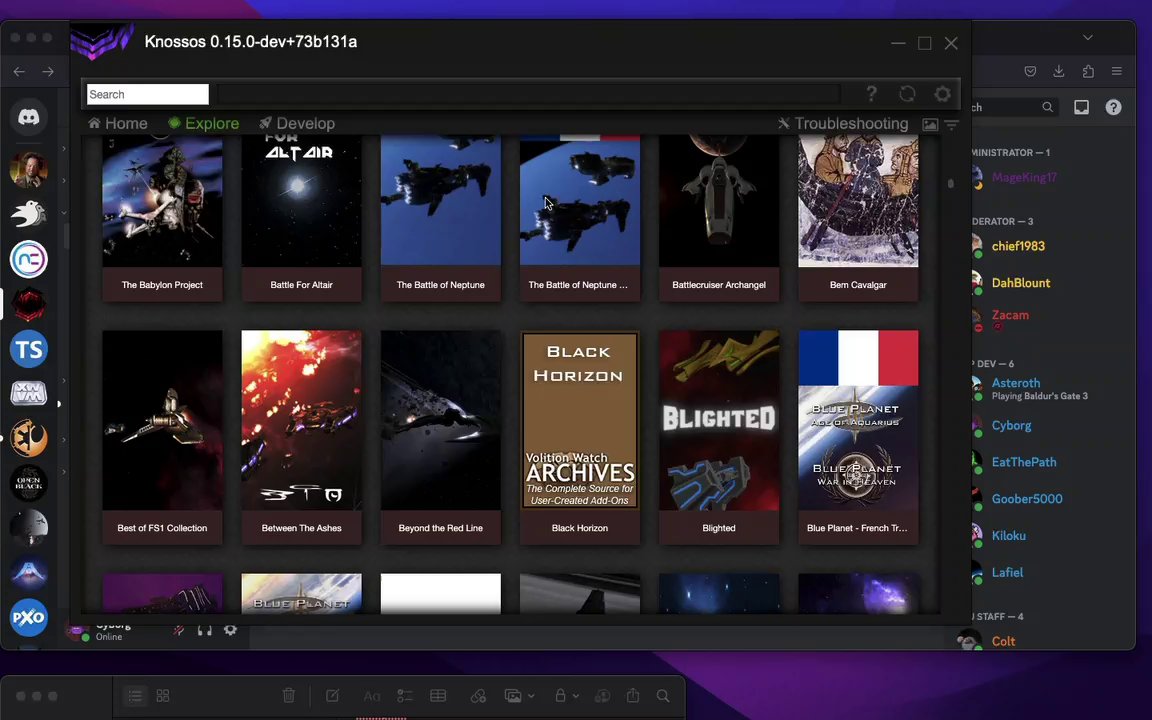1152x720 pixels.
Task: Switch to the Explore tab
Action: pyautogui.click(x=204, y=123)
